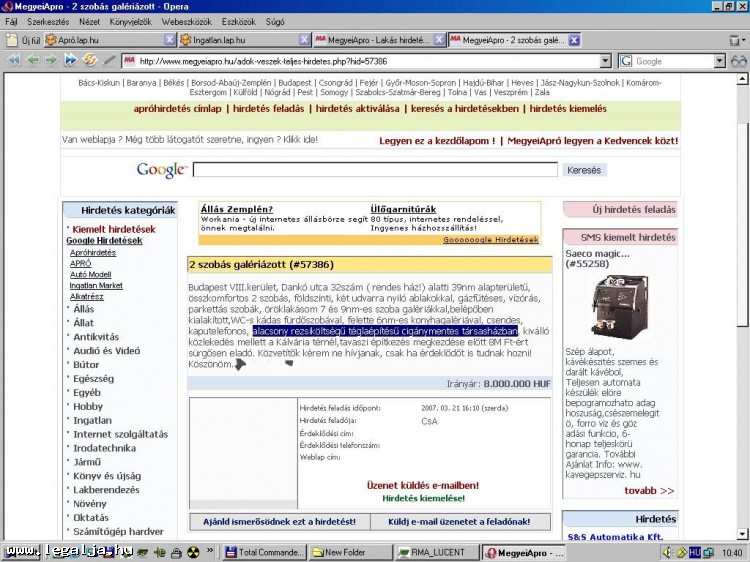This screenshot has width=750, height=562.
Task: Open Total Commander from the taskbar
Action: point(264,552)
